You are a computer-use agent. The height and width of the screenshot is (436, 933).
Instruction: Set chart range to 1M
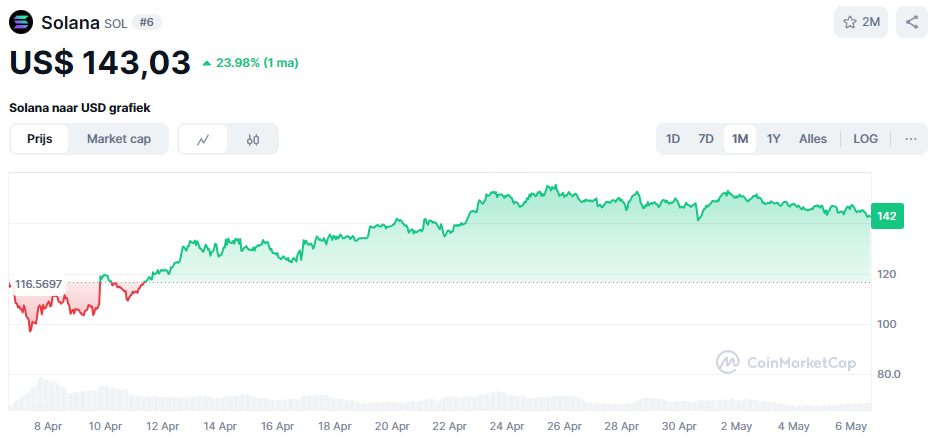click(740, 139)
